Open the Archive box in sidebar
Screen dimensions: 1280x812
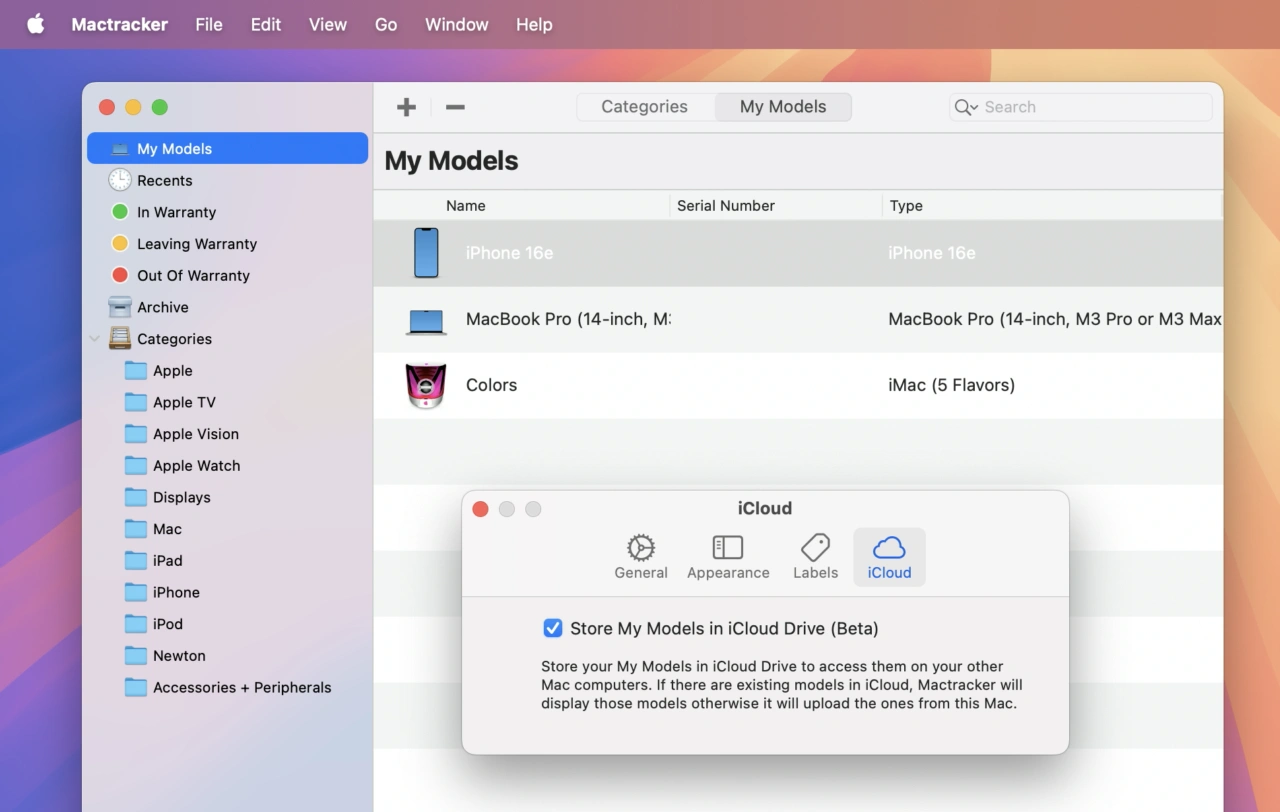tap(162, 308)
